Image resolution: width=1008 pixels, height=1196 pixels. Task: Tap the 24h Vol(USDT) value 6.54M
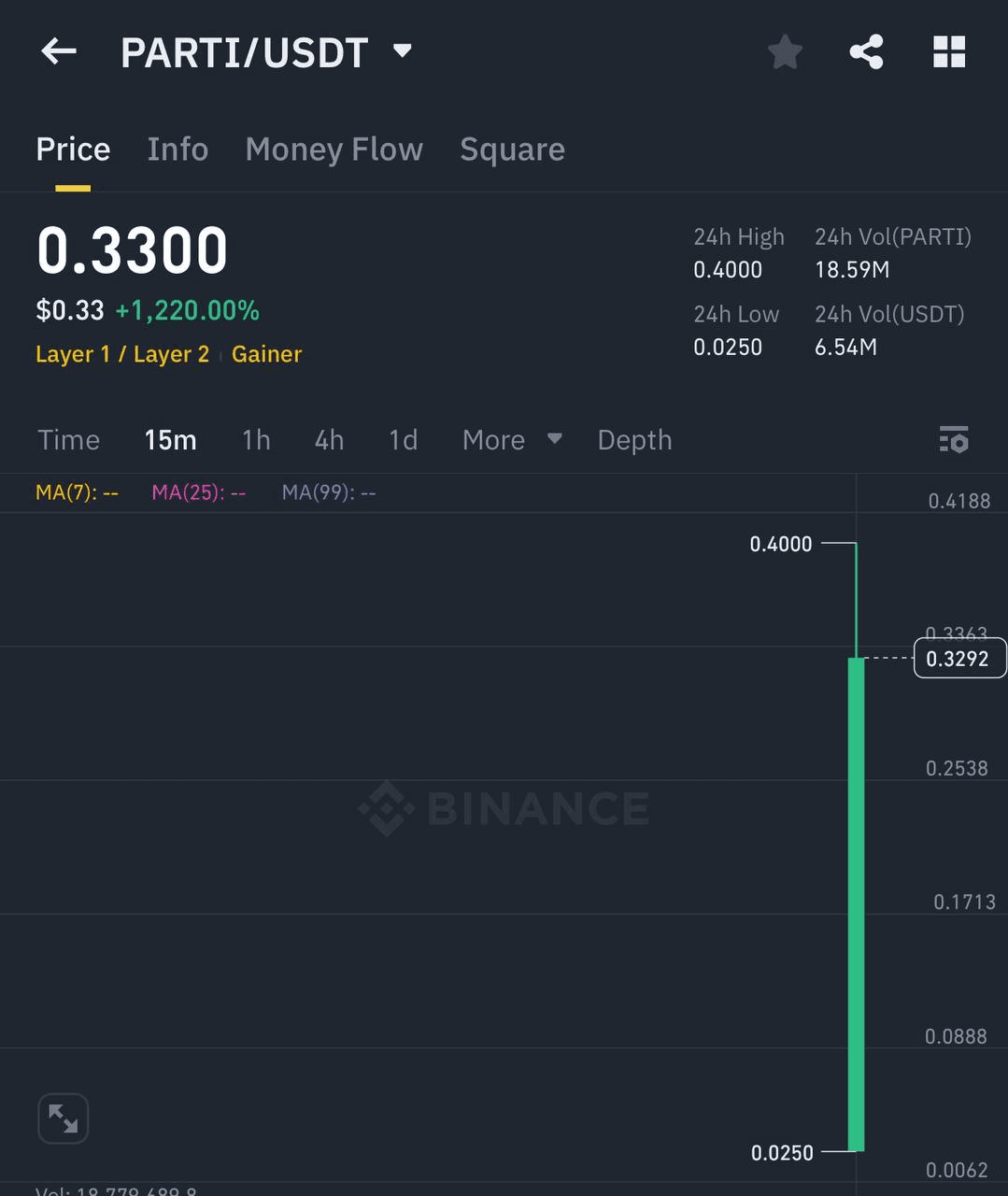pos(845,348)
